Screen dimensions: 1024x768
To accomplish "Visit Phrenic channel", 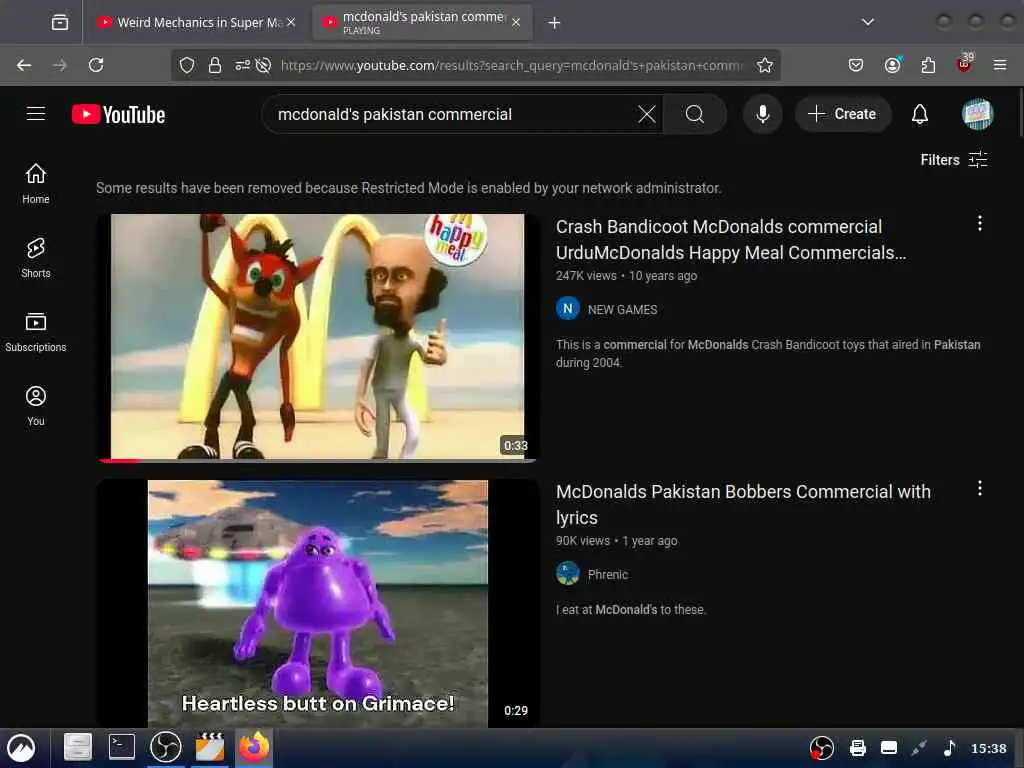I will pyautogui.click(x=607, y=575).
